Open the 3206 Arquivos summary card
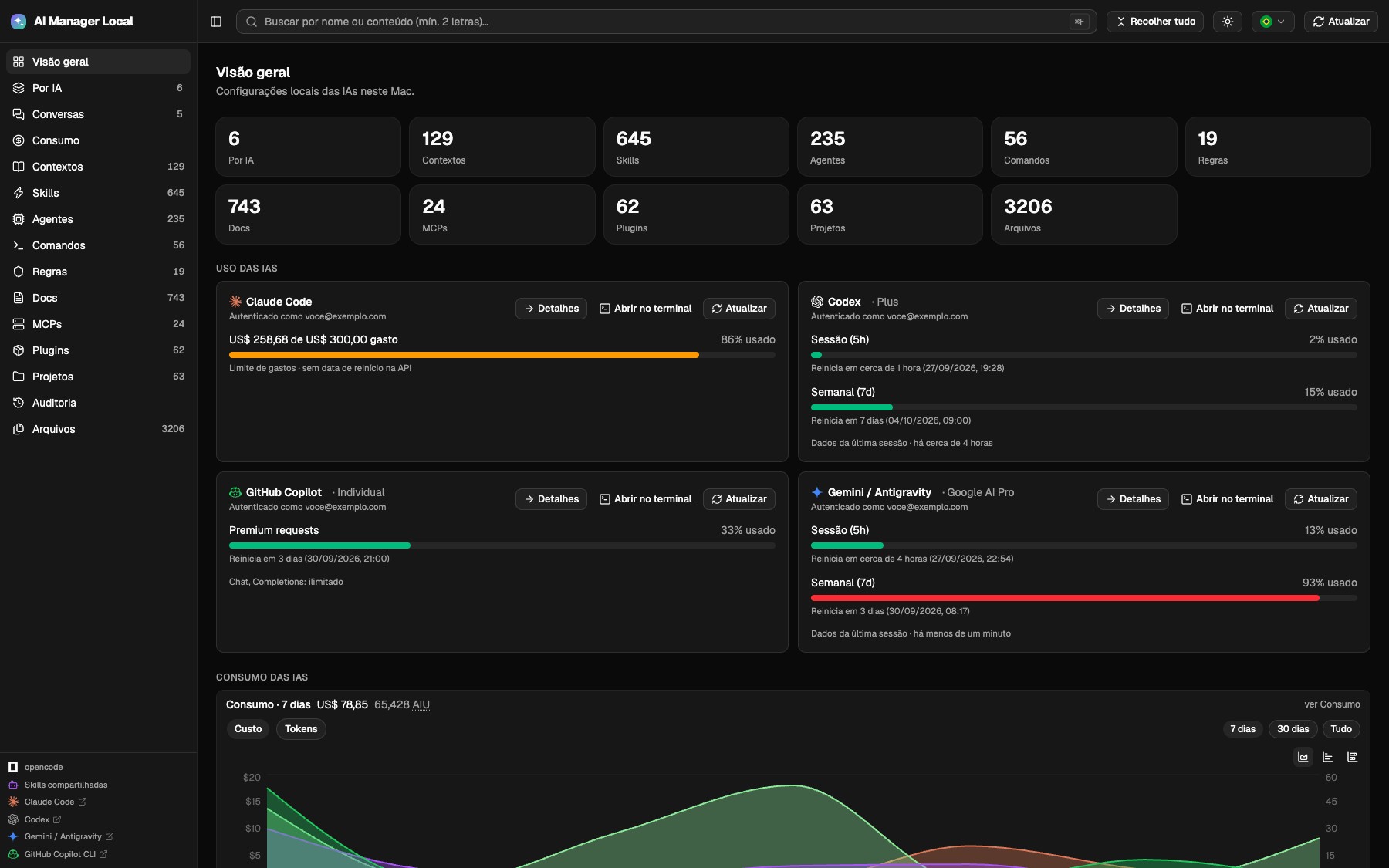Viewport: 1389px width, 868px height. tap(1083, 214)
